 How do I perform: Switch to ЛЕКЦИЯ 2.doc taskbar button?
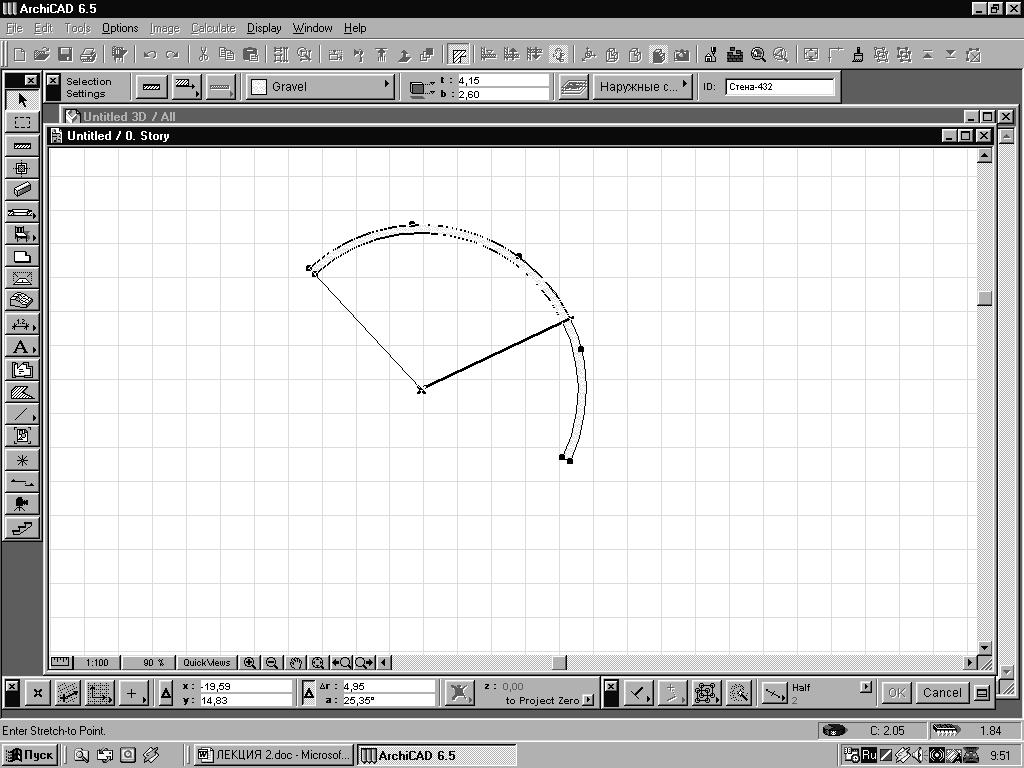274,755
